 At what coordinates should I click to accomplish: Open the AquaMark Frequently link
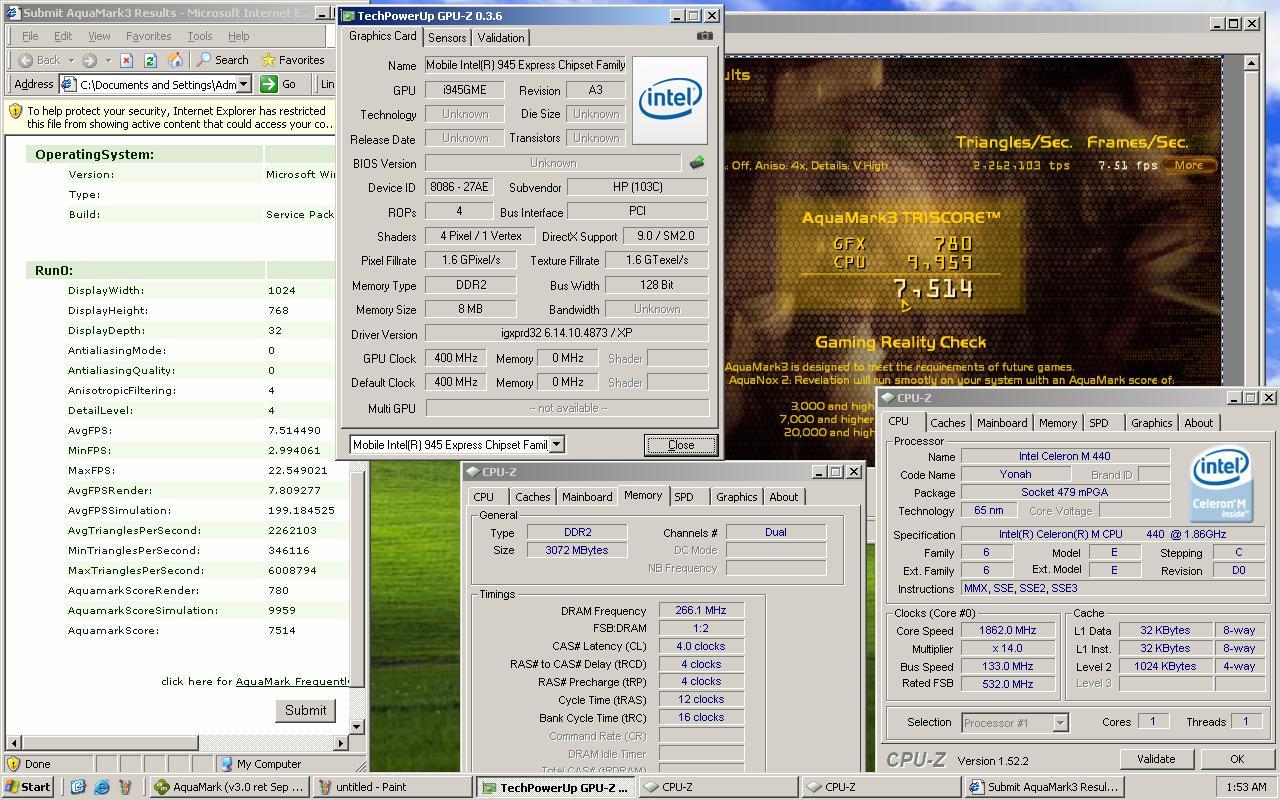[293, 682]
